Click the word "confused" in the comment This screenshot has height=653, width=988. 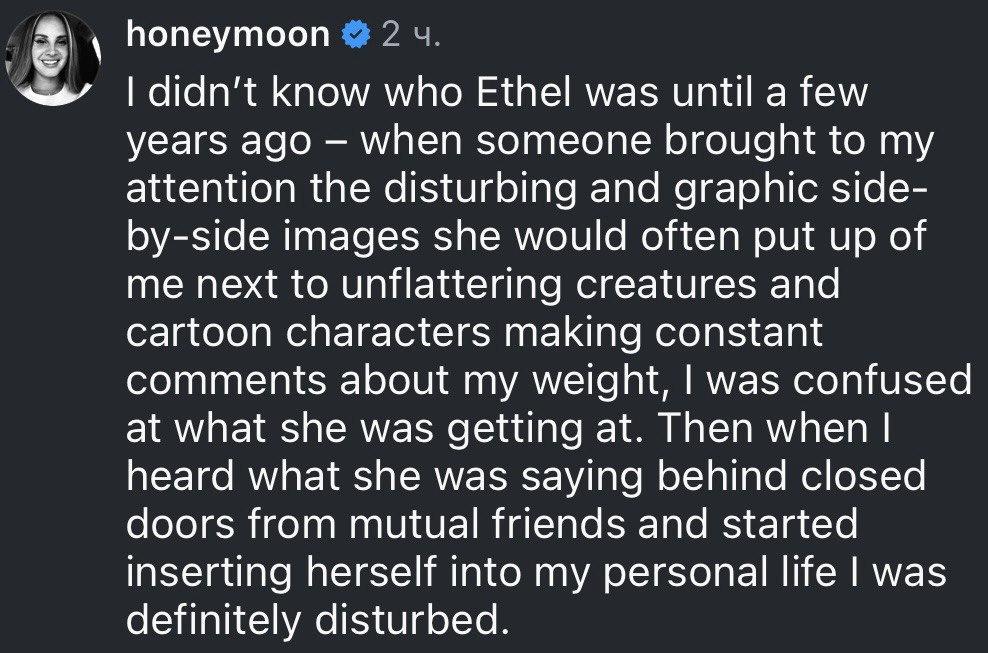[x=882, y=380]
